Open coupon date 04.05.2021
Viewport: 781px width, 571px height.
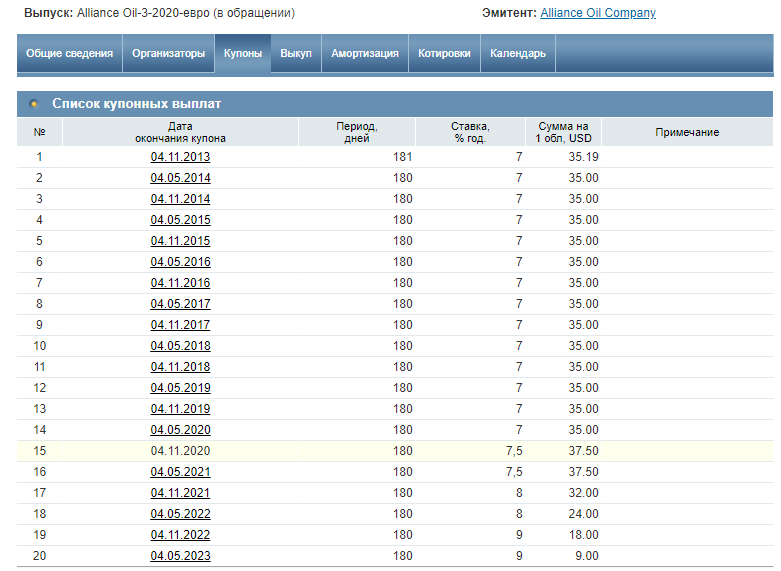point(180,472)
